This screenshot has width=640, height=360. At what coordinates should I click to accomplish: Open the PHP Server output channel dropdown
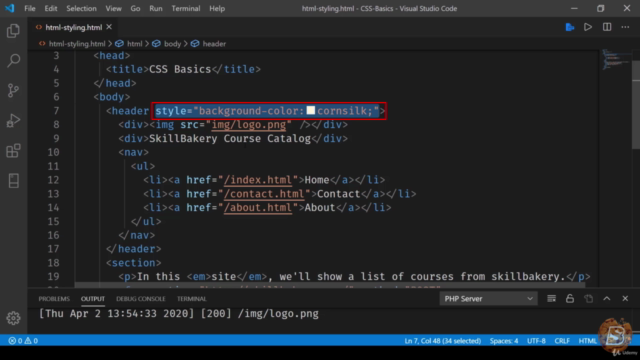coord(488,299)
